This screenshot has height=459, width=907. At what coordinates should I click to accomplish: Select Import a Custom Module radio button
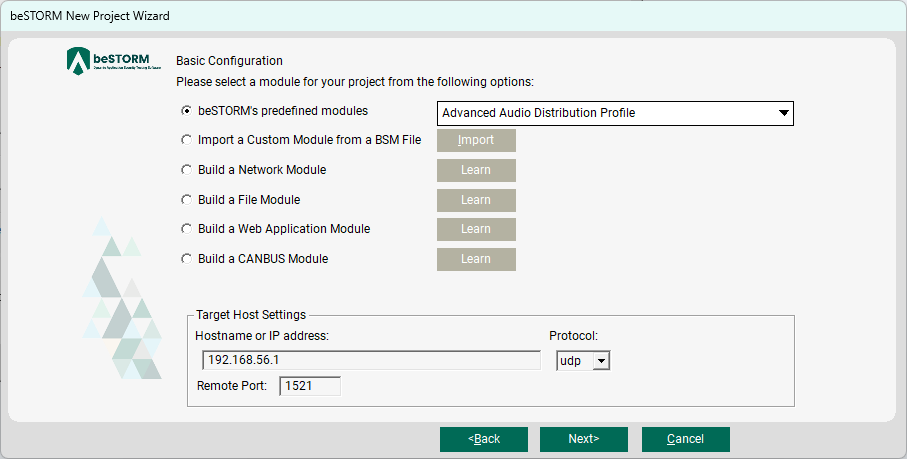click(186, 140)
